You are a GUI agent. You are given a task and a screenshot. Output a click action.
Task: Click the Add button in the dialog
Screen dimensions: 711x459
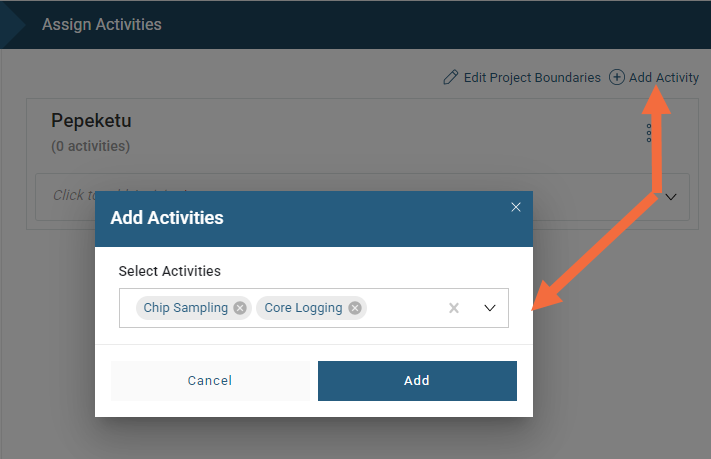tap(417, 381)
